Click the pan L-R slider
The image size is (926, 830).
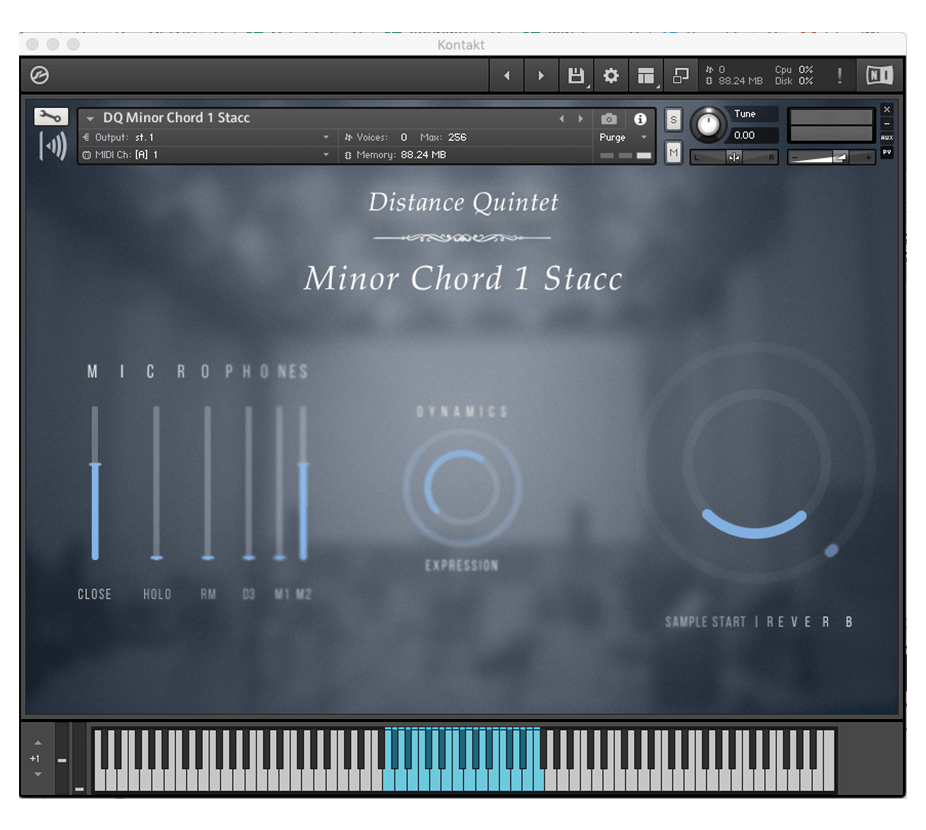[734, 157]
